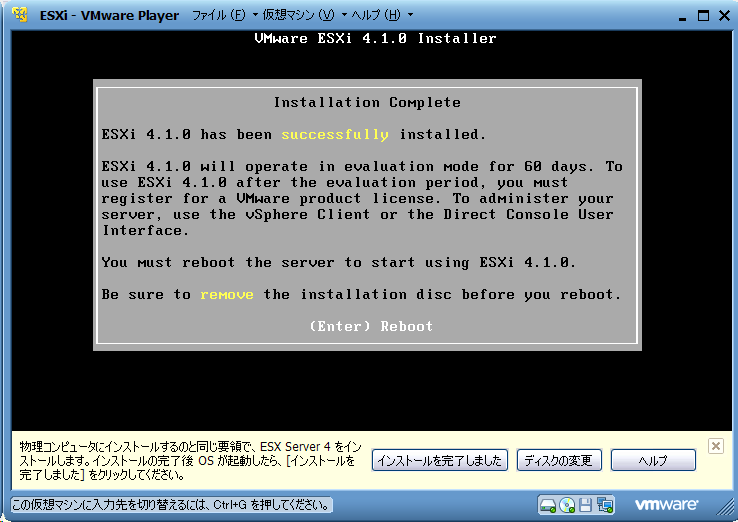The height and width of the screenshot is (522, 738).
Task: Click the vmware logo in status bar
Action: pos(666,505)
